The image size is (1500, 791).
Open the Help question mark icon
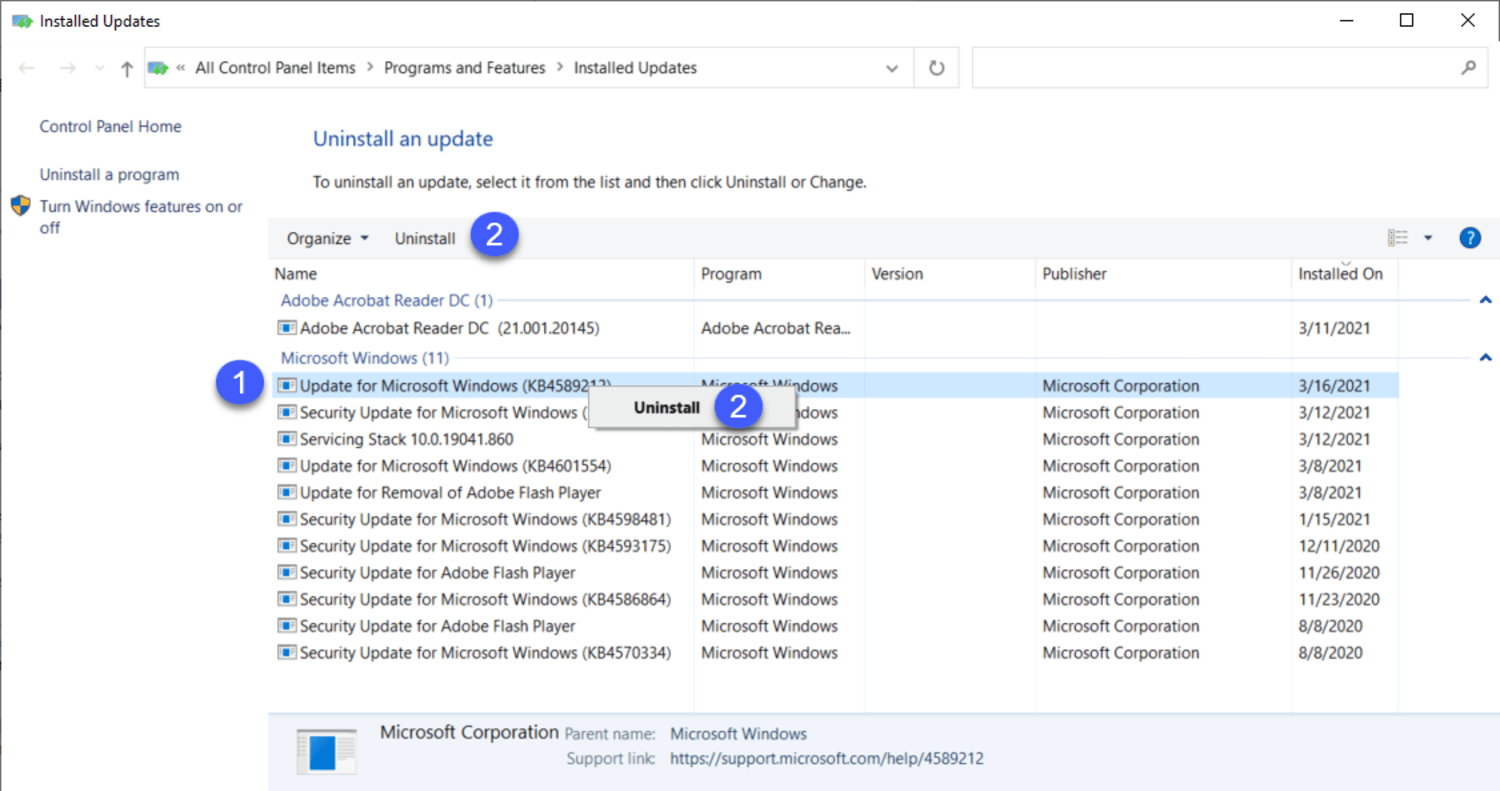coord(1469,238)
